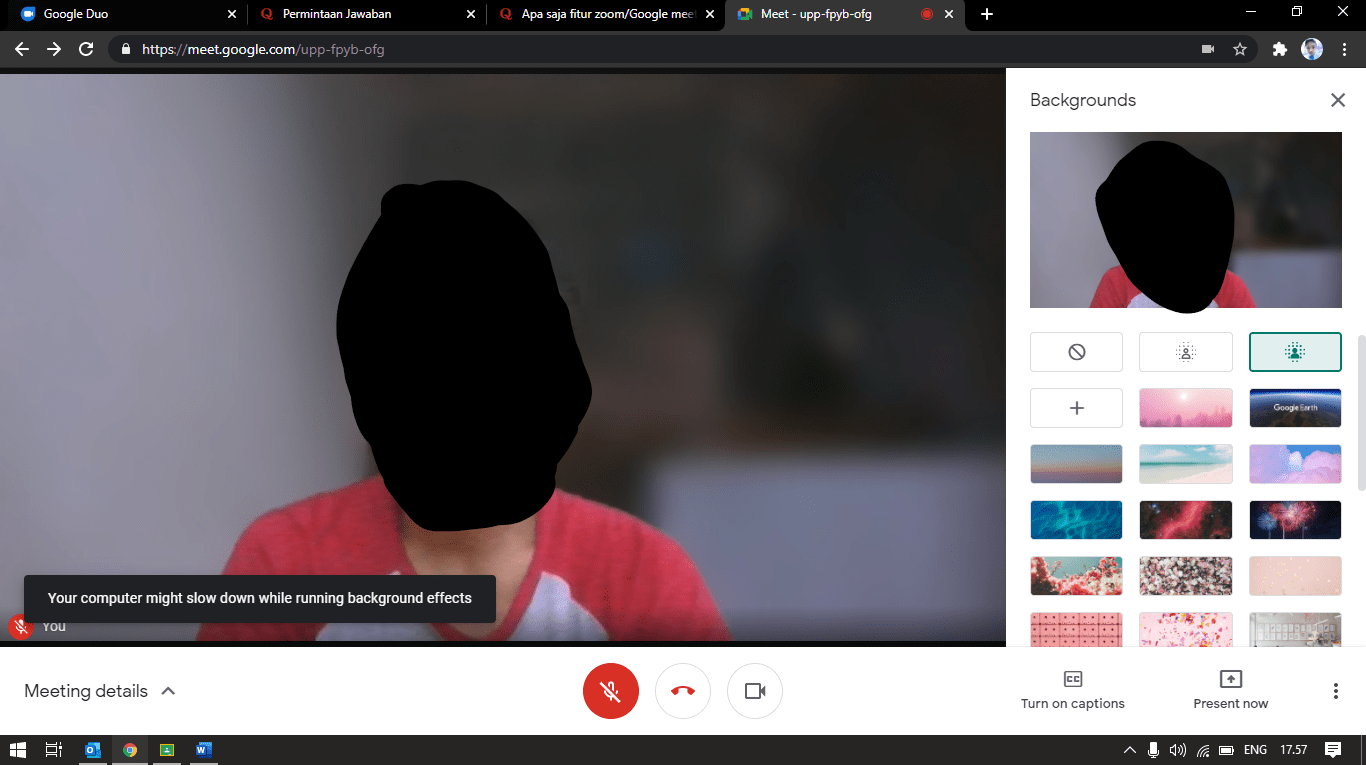Turn off camera with video button
Screen dimensions: 1366x765
[x=755, y=691]
